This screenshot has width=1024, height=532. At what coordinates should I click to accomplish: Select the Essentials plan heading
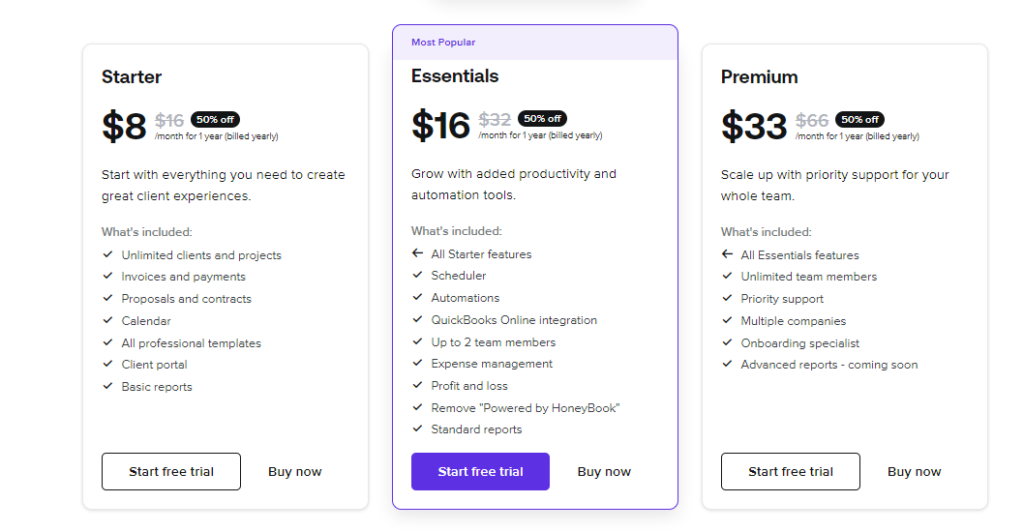click(455, 76)
